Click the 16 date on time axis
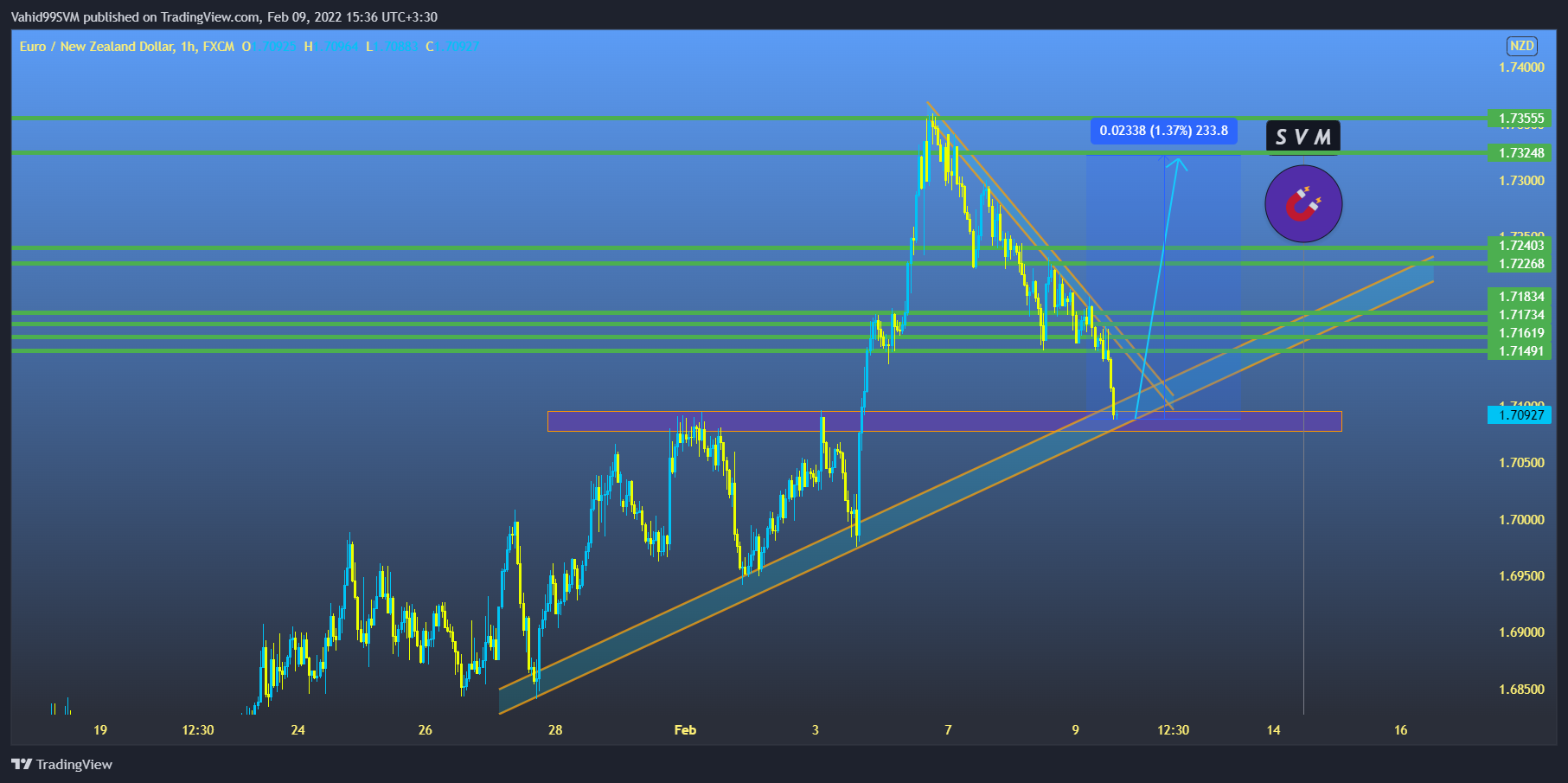1568x783 pixels. [1400, 730]
